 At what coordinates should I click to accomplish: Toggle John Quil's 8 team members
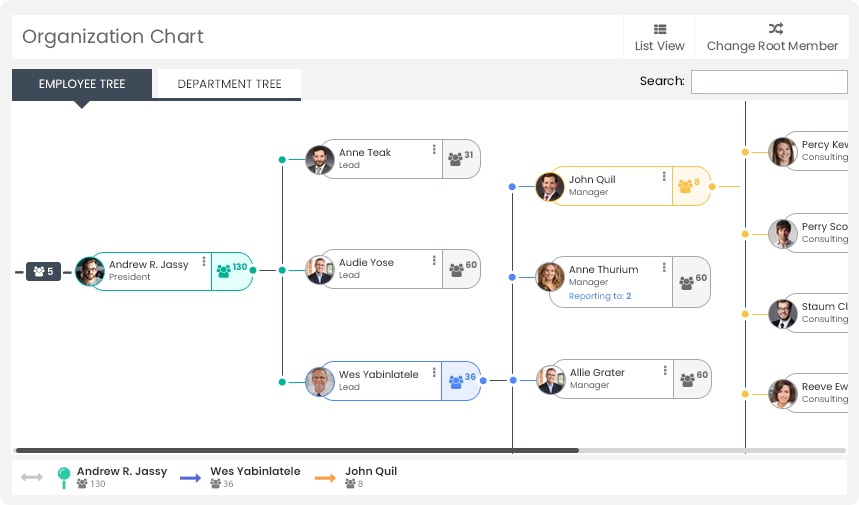691,186
